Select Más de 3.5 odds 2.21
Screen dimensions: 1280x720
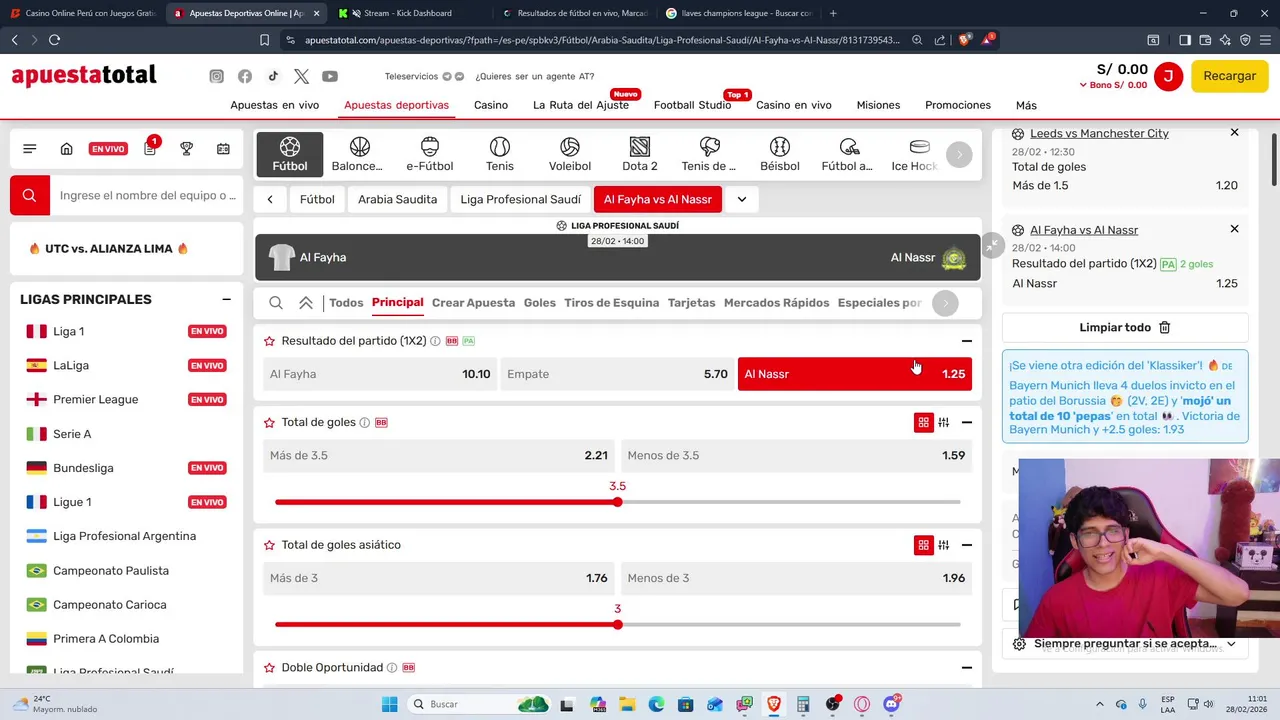click(x=439, y=455)
